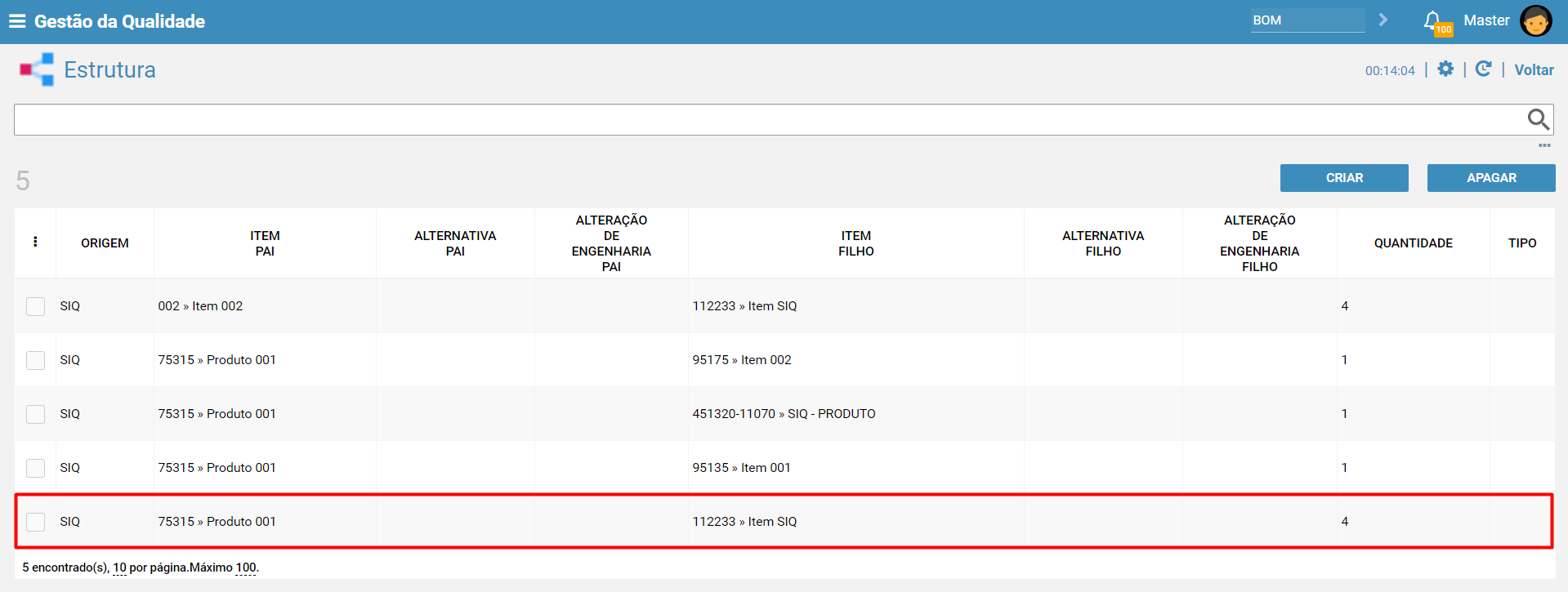Check the row with child 95175 » Item 002

tap(35, 360)
